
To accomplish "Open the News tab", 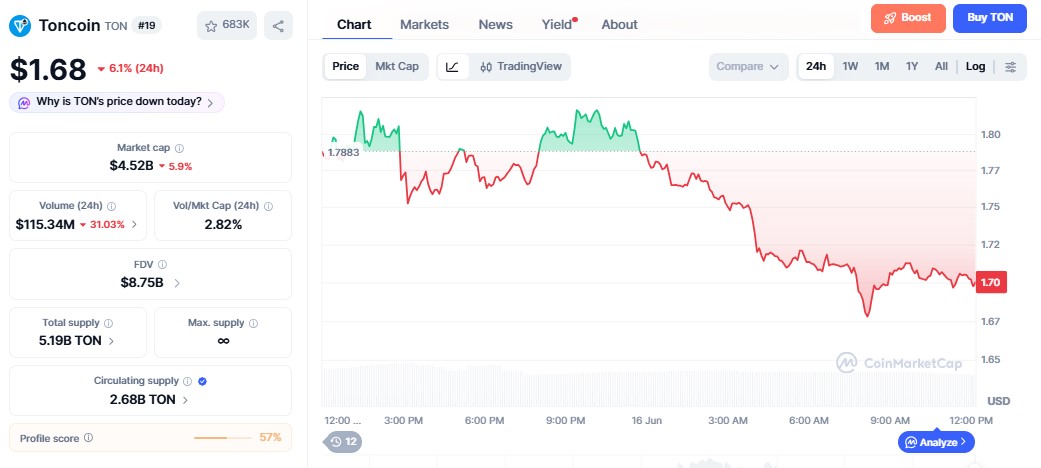I will [x=495, y=25].
